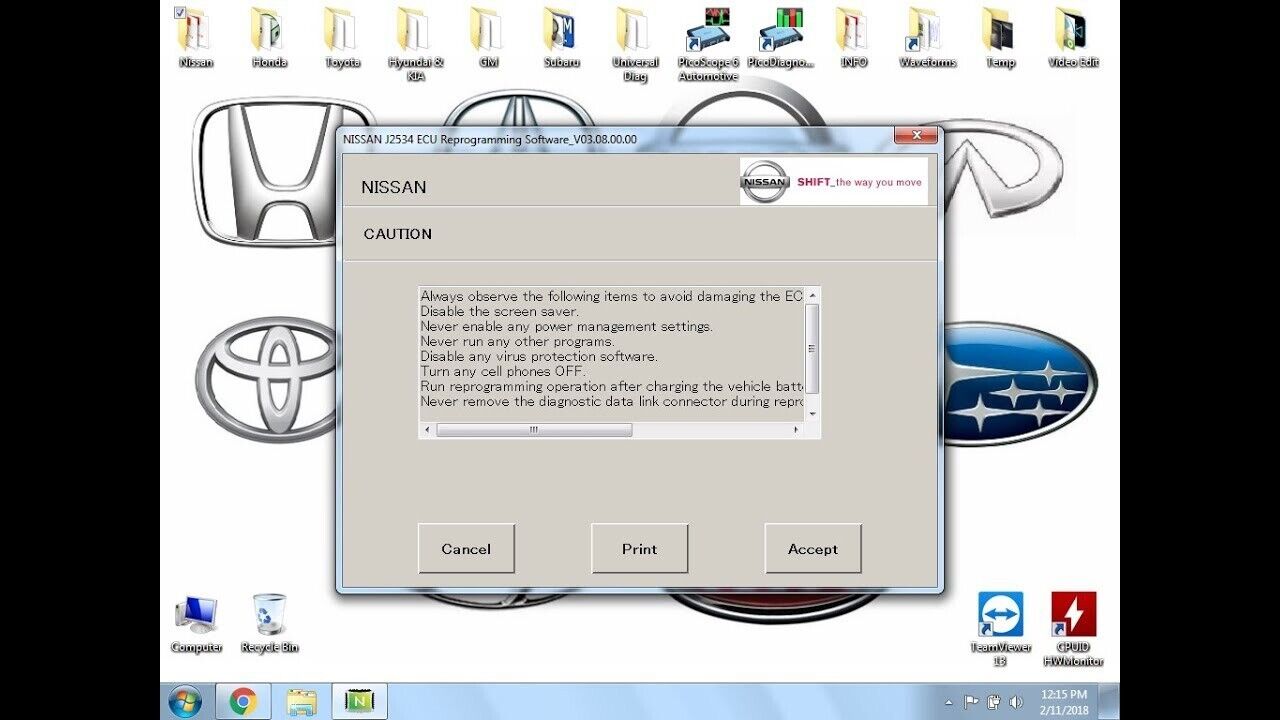The image size is (1280, 720).
Task: Close the Nissan J2534 reprogramming dialog
Action: point(915,136)
